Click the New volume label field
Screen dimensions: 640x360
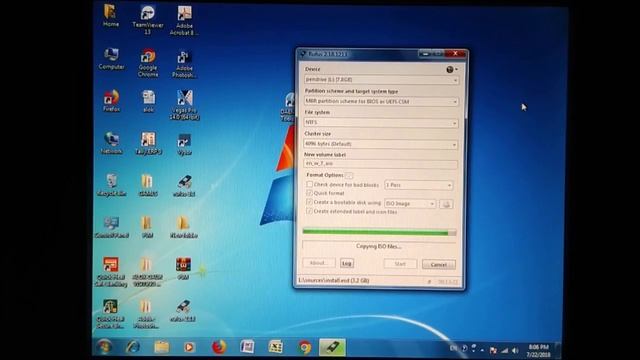pos(380,164)
